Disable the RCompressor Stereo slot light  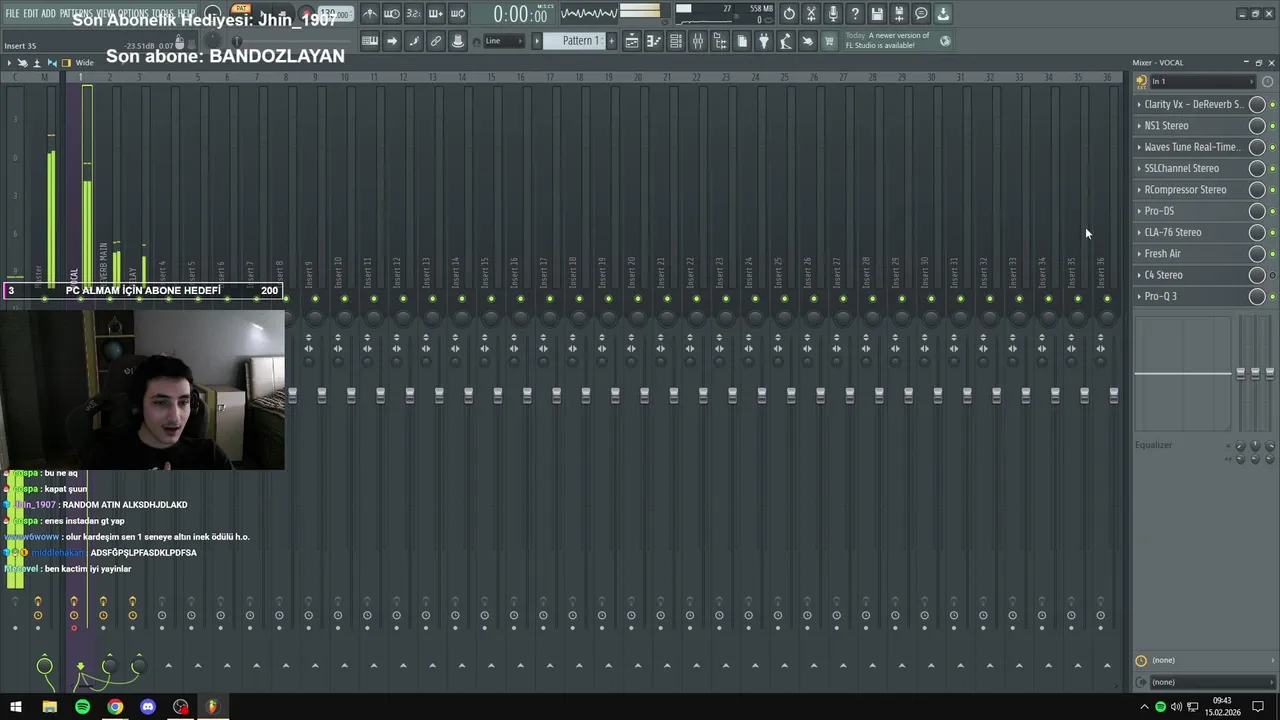[1272, 190]
